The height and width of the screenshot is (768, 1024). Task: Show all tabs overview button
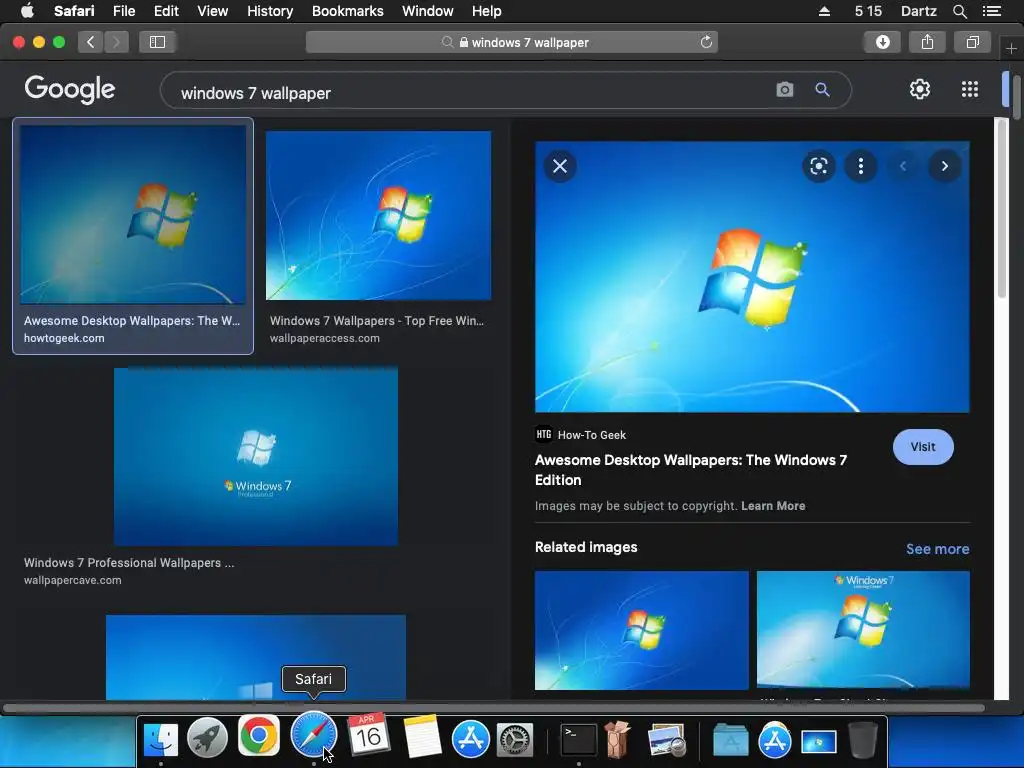tap(972, 42)
